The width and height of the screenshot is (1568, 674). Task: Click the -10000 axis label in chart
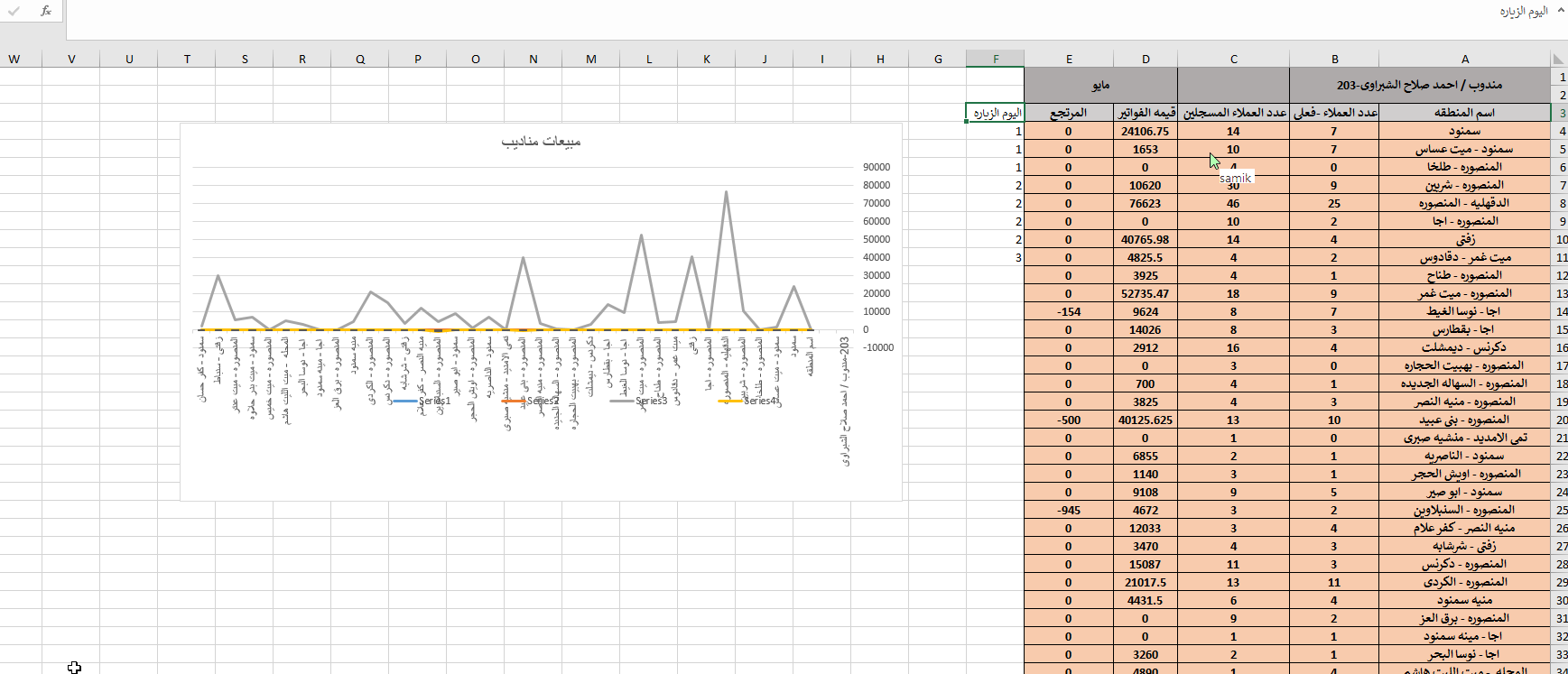coord(878,347)
